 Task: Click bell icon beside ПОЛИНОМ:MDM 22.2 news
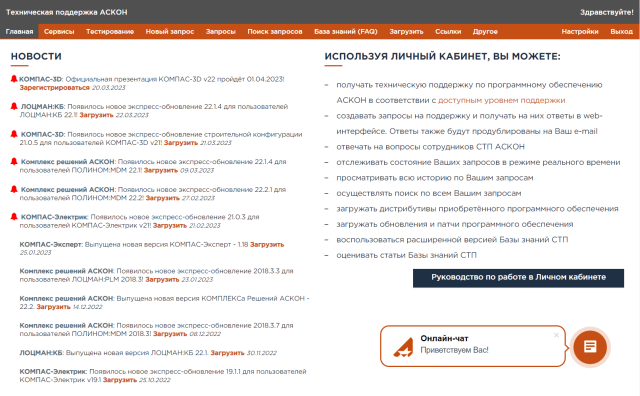click(x=14, y=189)
